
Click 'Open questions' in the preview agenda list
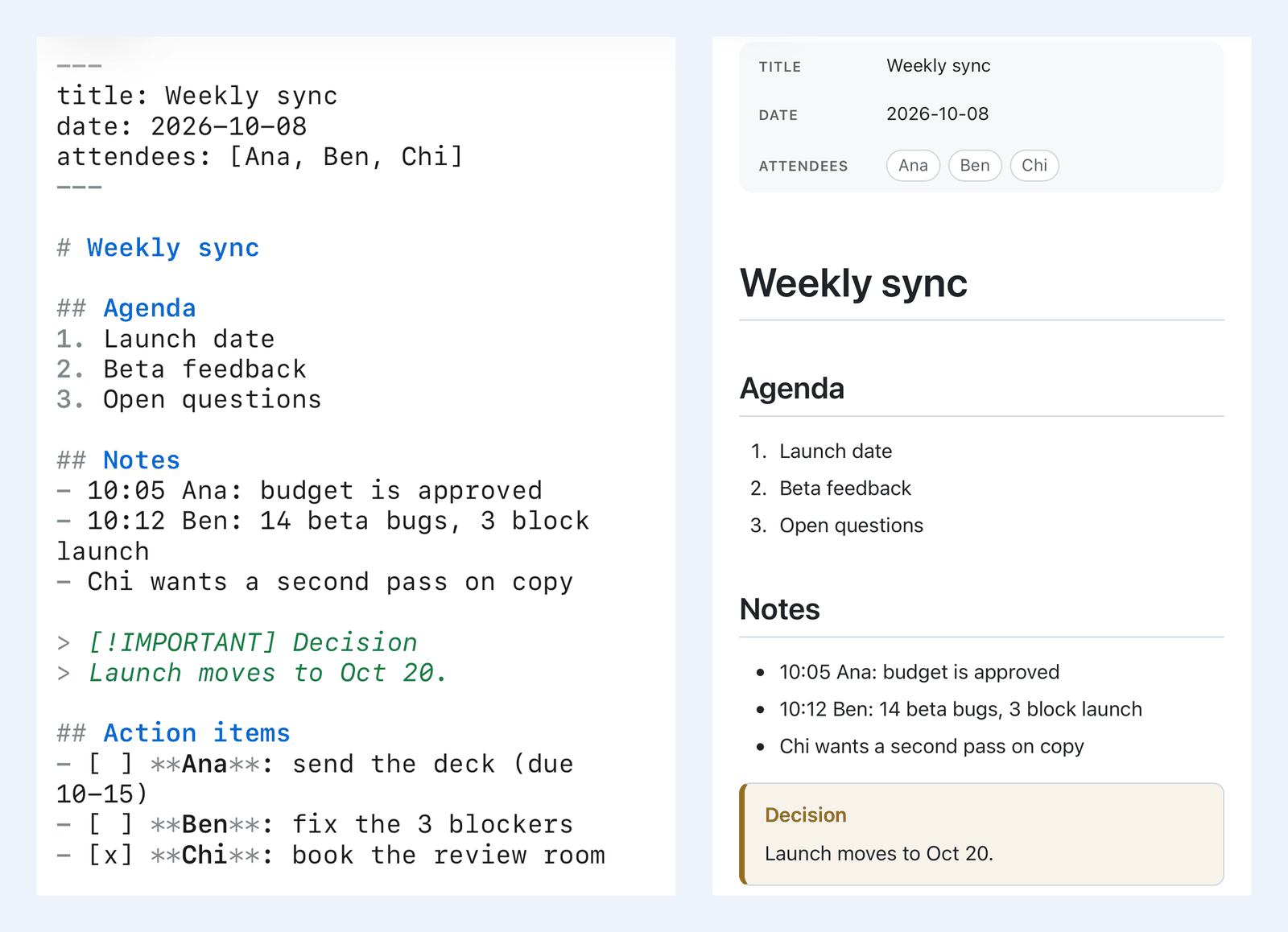[x=851, y=526]
